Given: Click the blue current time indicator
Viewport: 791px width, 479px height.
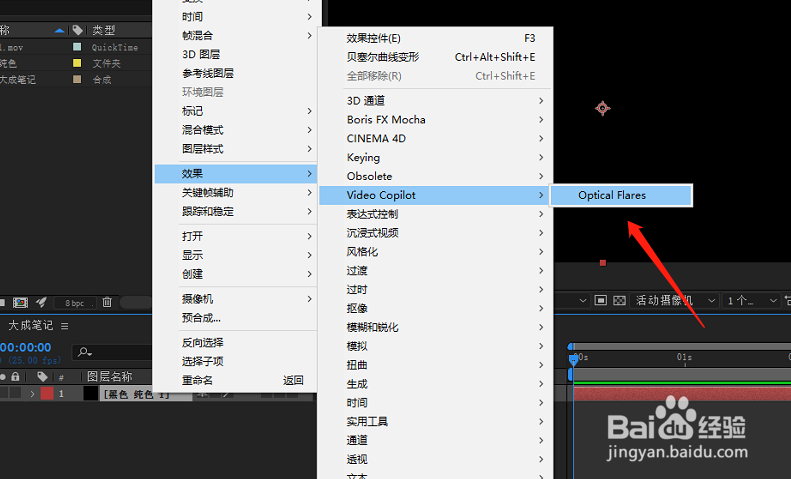Looking at the screenshot, I should click(x=573, y=360).
